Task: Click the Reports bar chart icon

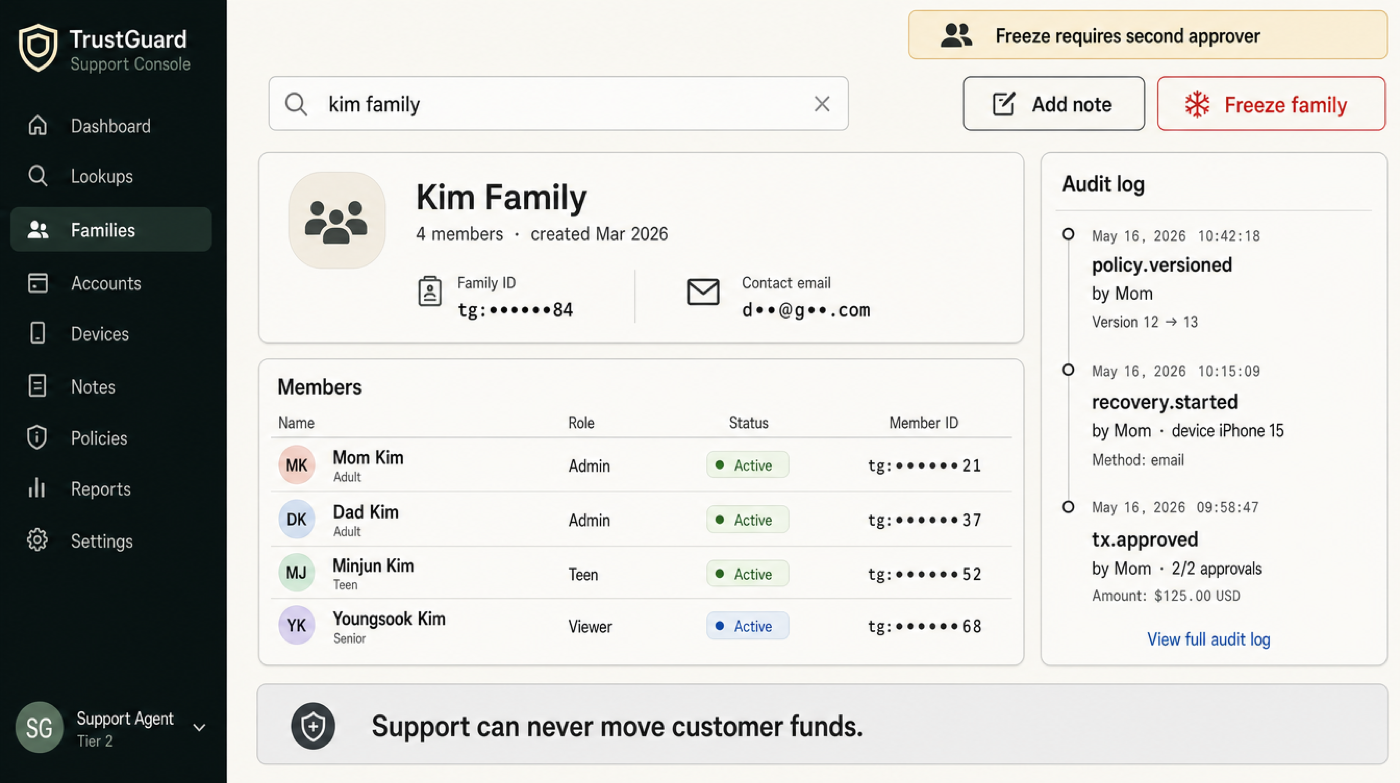Action: click(38, 488)
